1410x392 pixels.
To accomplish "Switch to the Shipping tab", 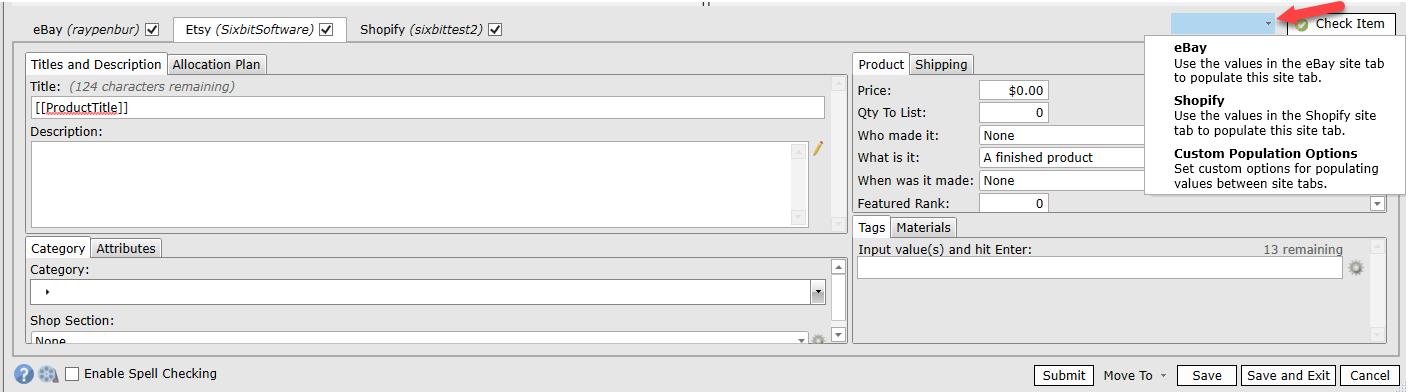I will (941, 64).
